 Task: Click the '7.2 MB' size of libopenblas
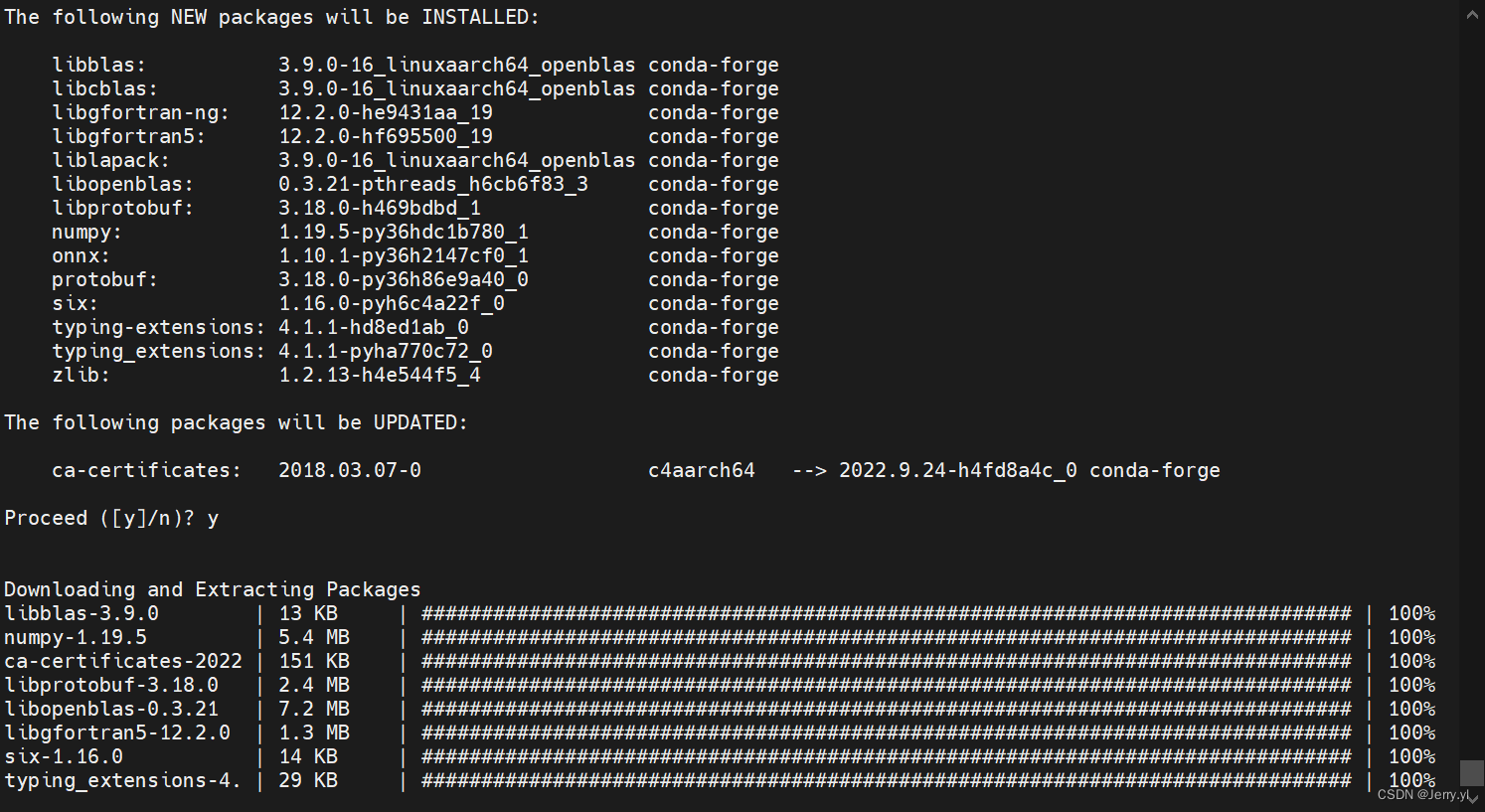pos(314,710)
